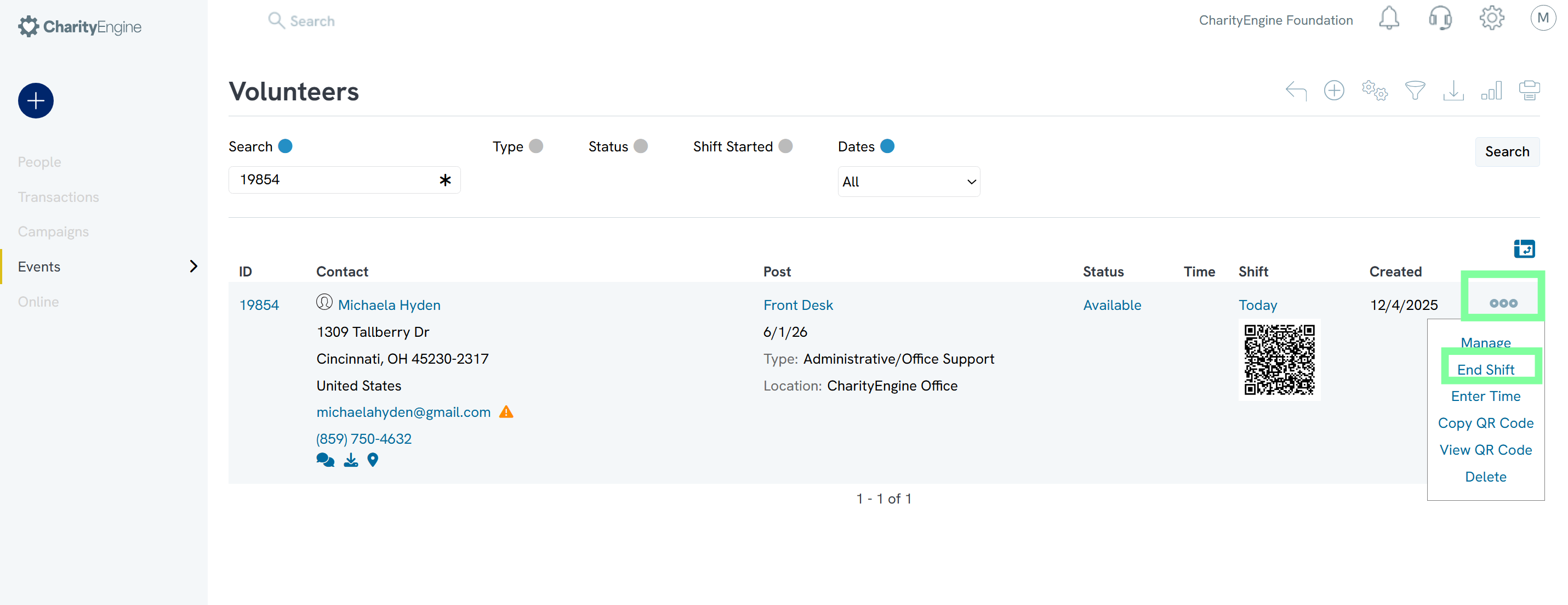
Task: Click the blue calendar view icon
Action: click(x=1524, y=248)
